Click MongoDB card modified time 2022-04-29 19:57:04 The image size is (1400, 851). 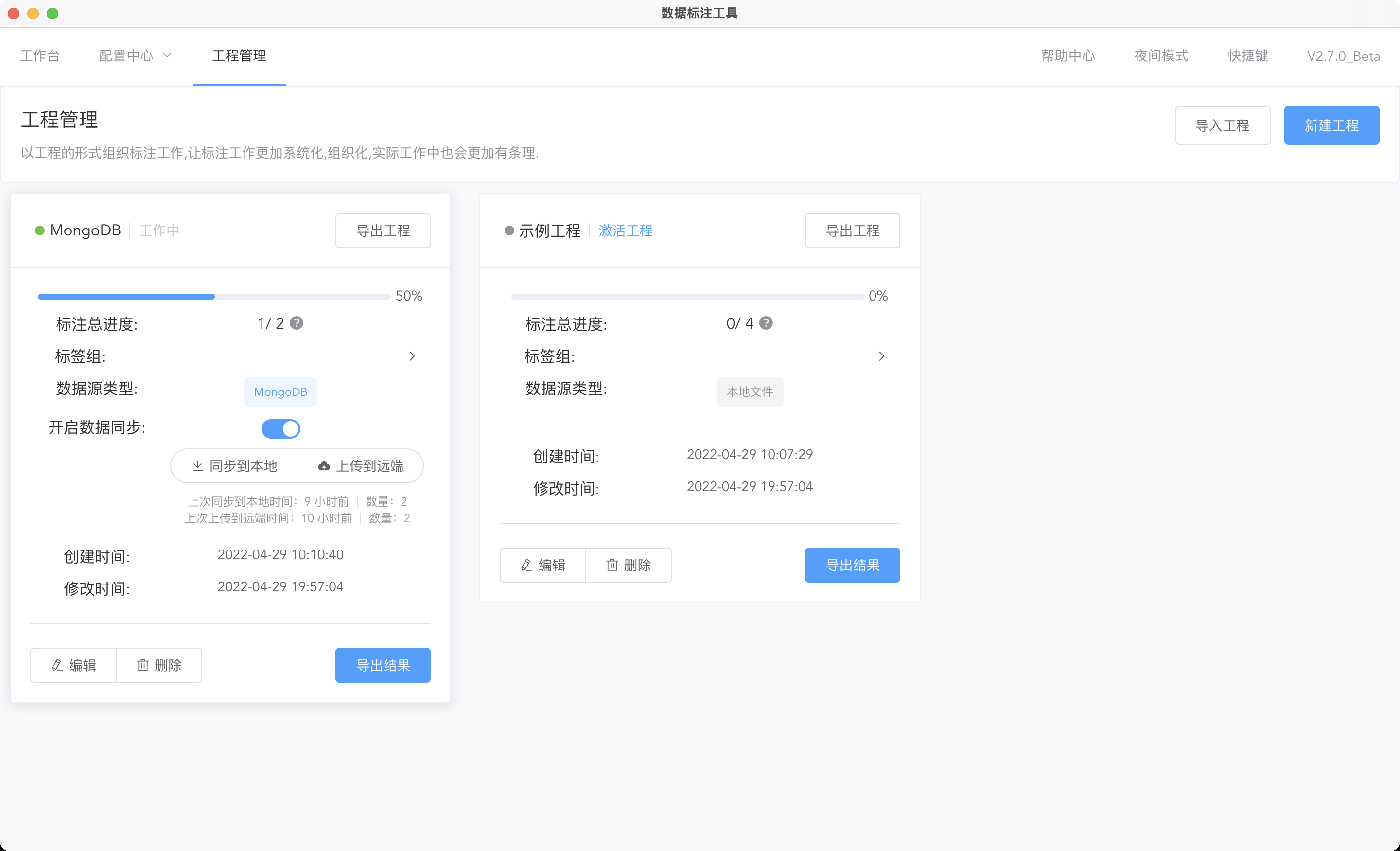click(280, 586)
